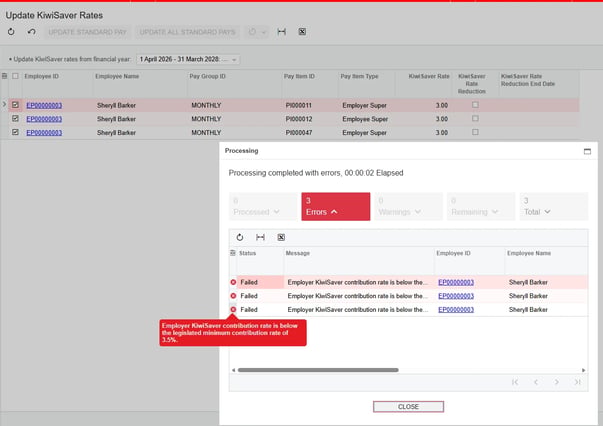Click the Close button in Processing dialog
This screenshot has width=603, height=426.
[x=408, y=407]
